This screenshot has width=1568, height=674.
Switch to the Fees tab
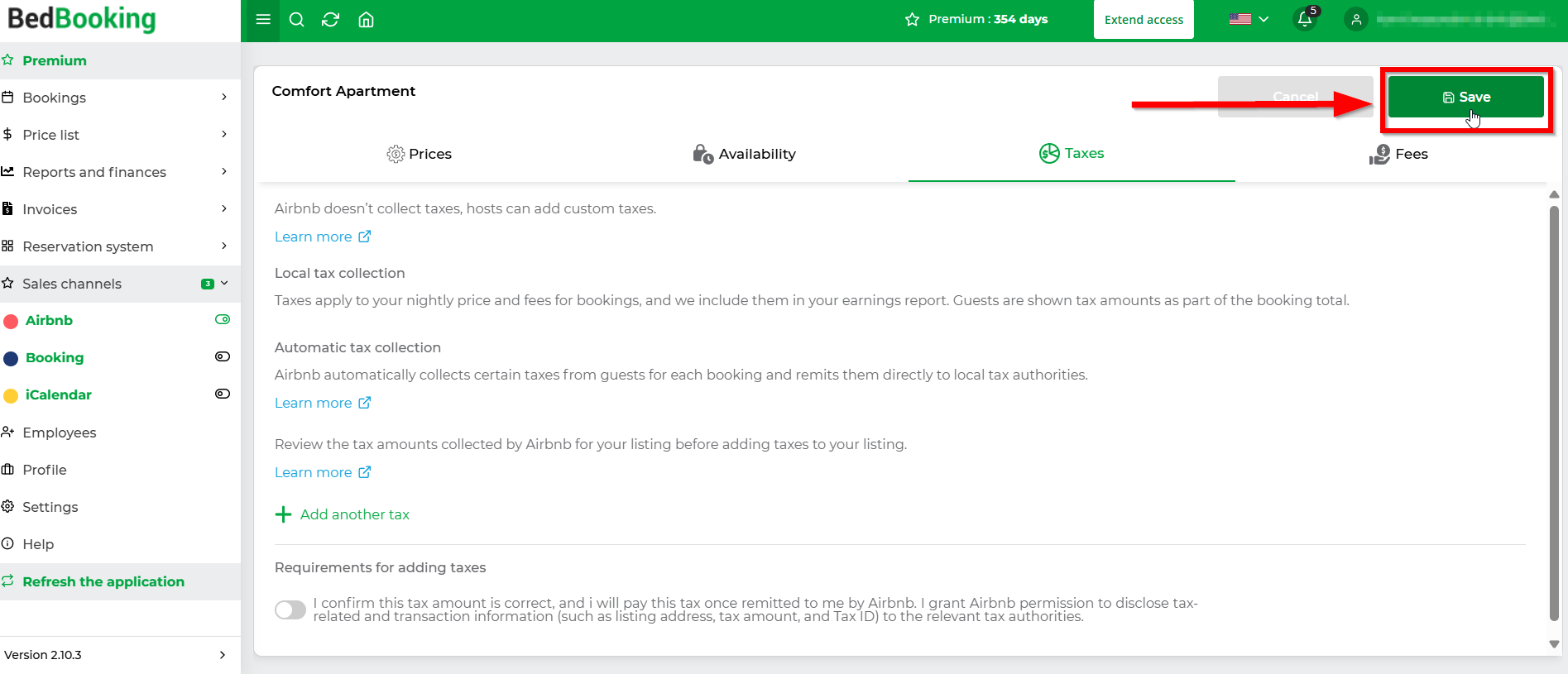[1398, 154]
